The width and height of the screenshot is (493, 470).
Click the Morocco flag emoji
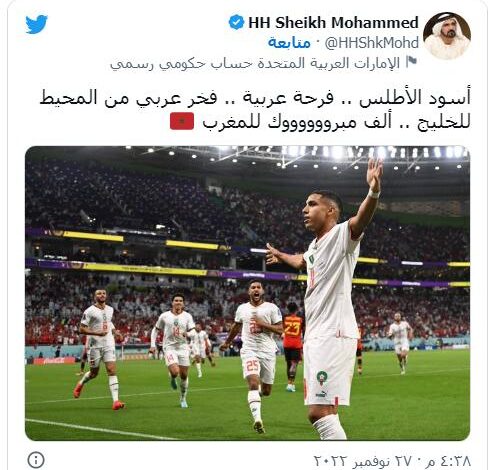pyautogui.click(x=182, y=121)
